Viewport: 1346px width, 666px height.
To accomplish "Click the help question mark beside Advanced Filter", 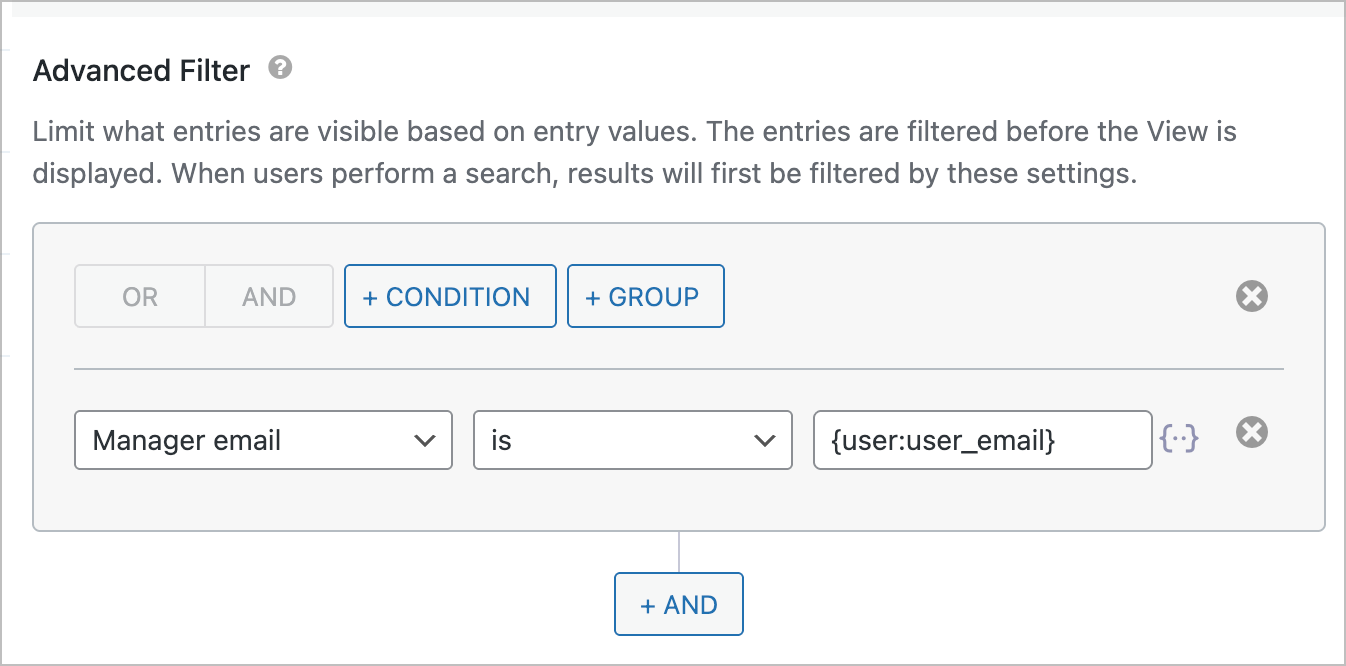I will pyautogui.click(x=280, y=68).
